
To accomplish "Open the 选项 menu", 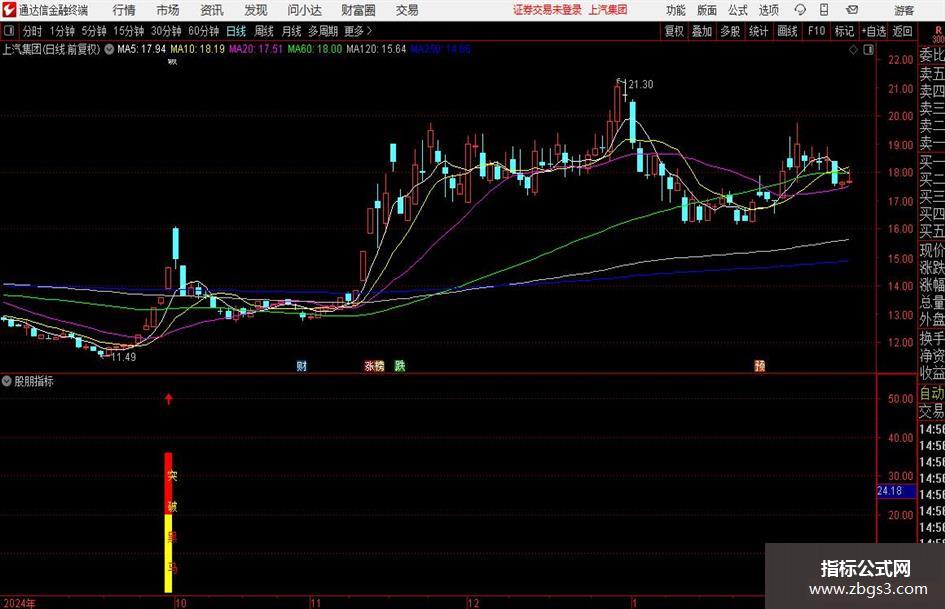I will pyautogui.click(x=769, y=10).
